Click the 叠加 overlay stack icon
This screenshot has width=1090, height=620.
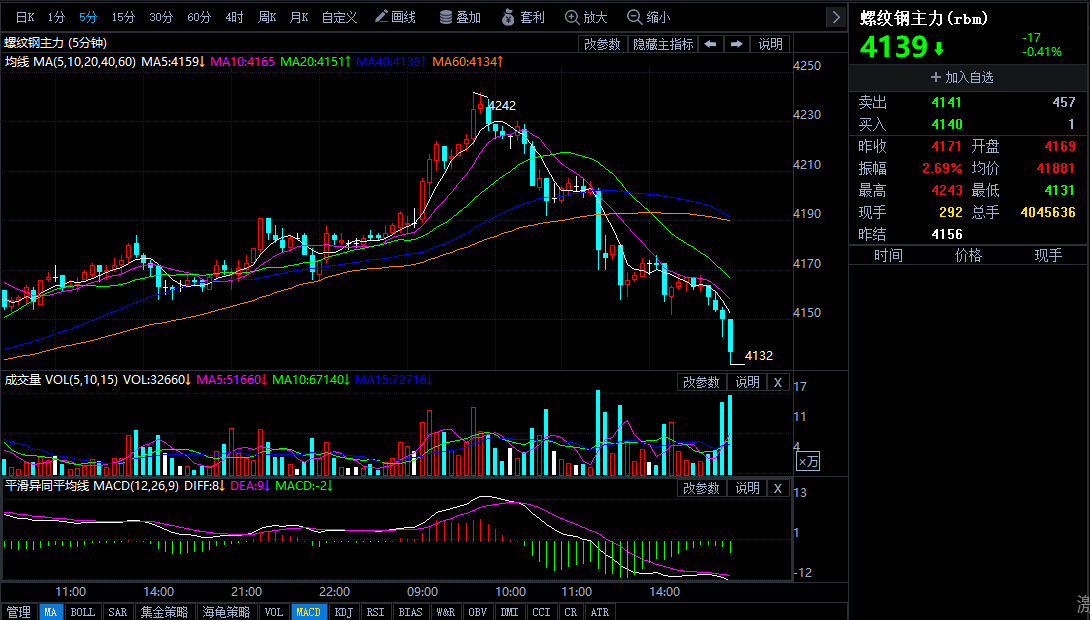(x=459, y=17)
